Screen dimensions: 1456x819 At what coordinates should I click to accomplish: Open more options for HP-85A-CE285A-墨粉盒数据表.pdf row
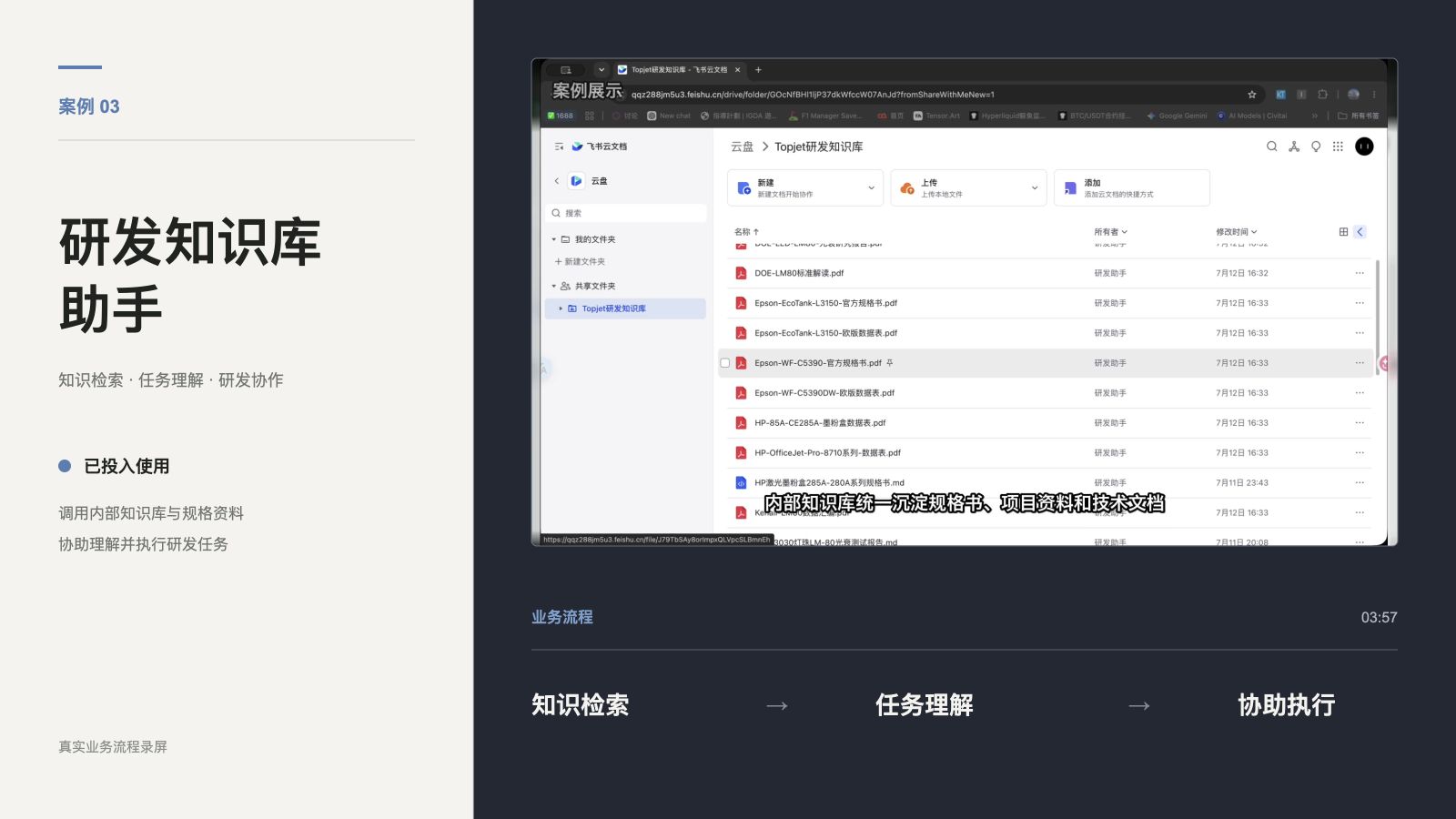click(x=1360, y=423)
